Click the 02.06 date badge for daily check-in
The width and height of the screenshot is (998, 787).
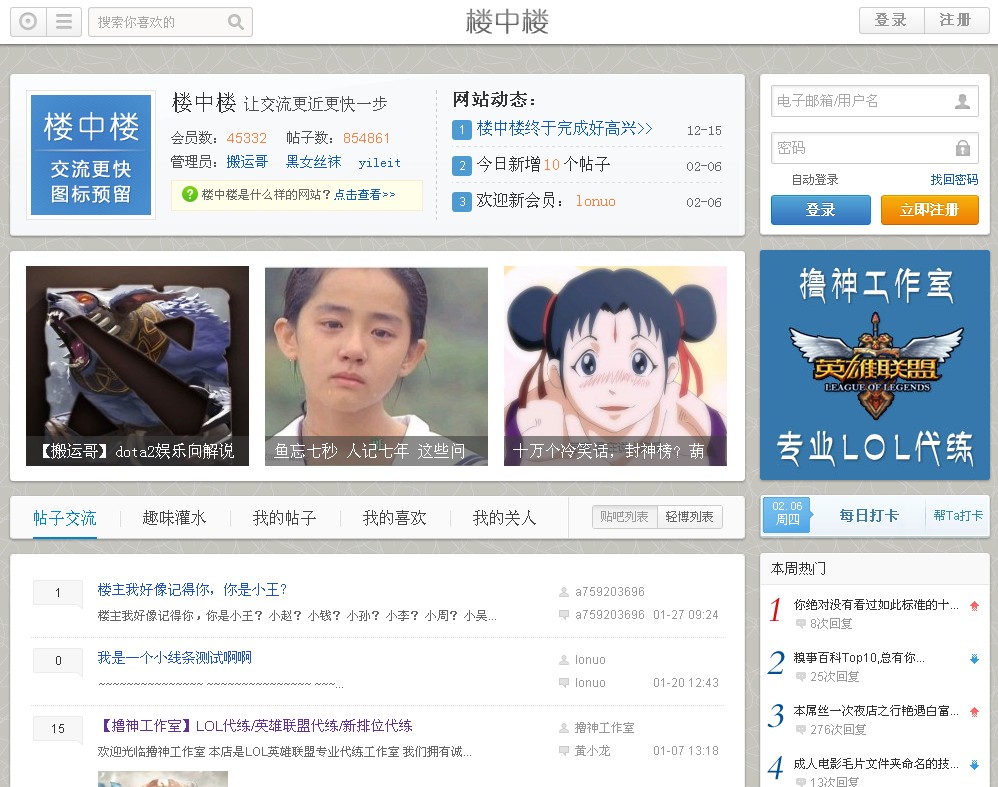[786, 516]
